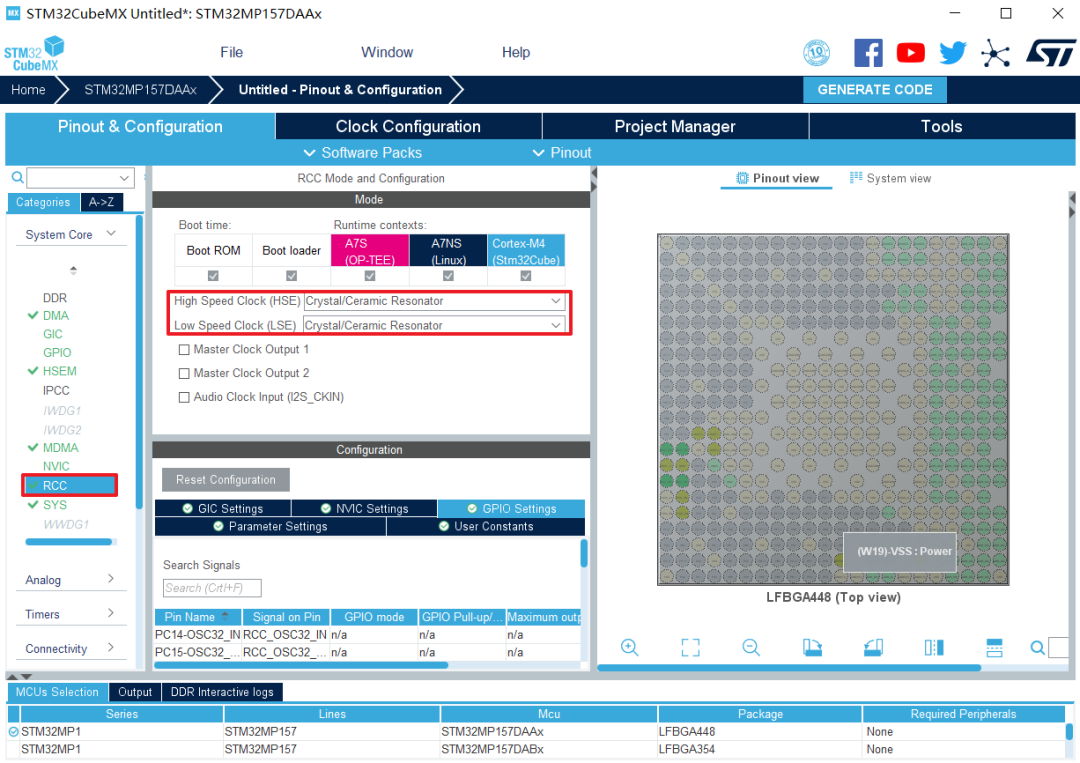This screenshot has height=763, width=1080.
Task: Click the fit-to-screen icon under pinout view
Action: (x=690, y=647)
